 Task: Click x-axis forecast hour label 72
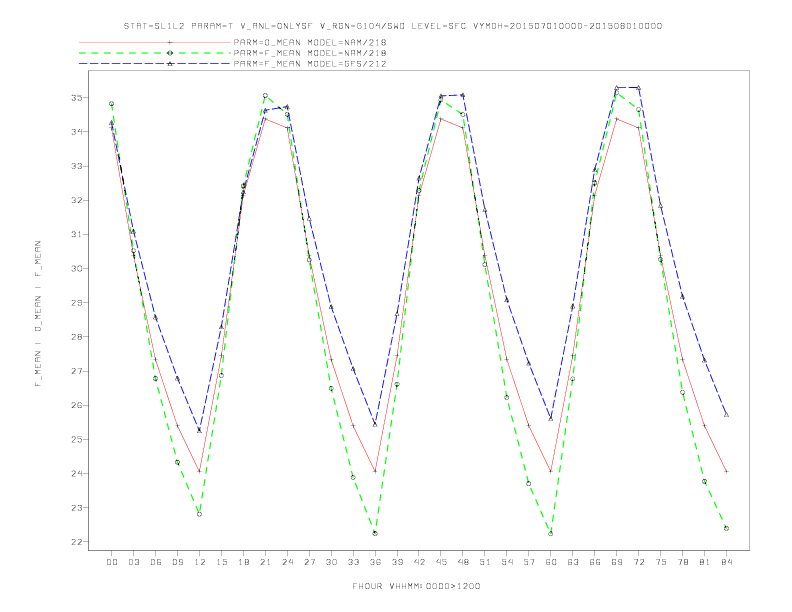tap(638, 562)
